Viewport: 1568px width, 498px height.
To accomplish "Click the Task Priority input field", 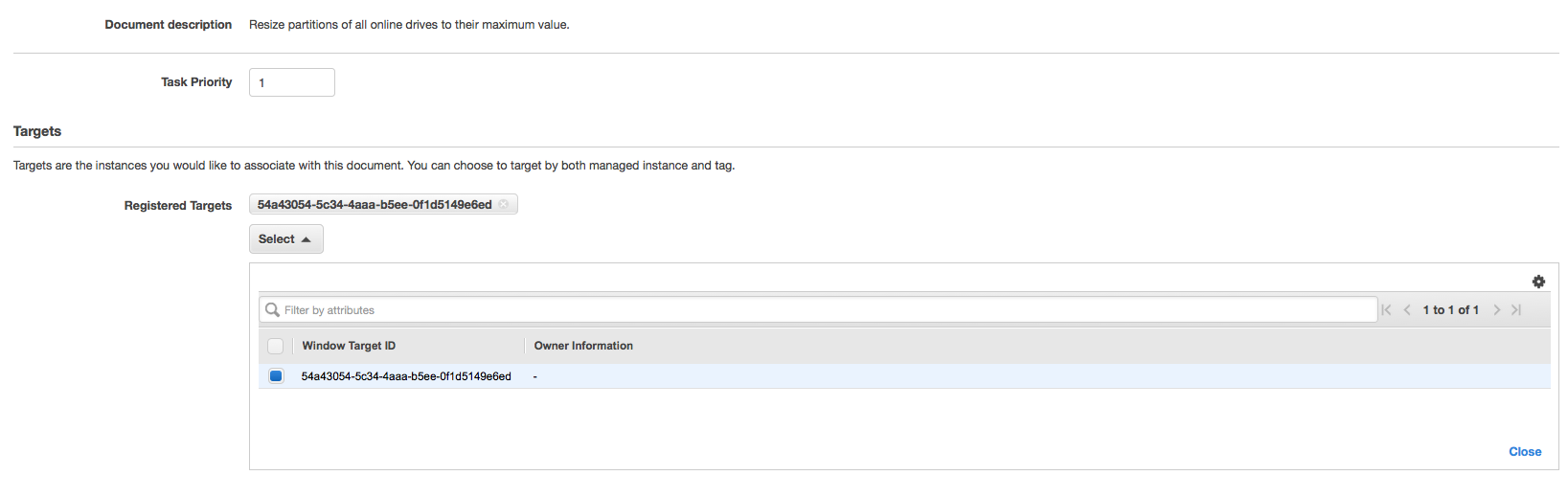I will (x=292, y=82).
